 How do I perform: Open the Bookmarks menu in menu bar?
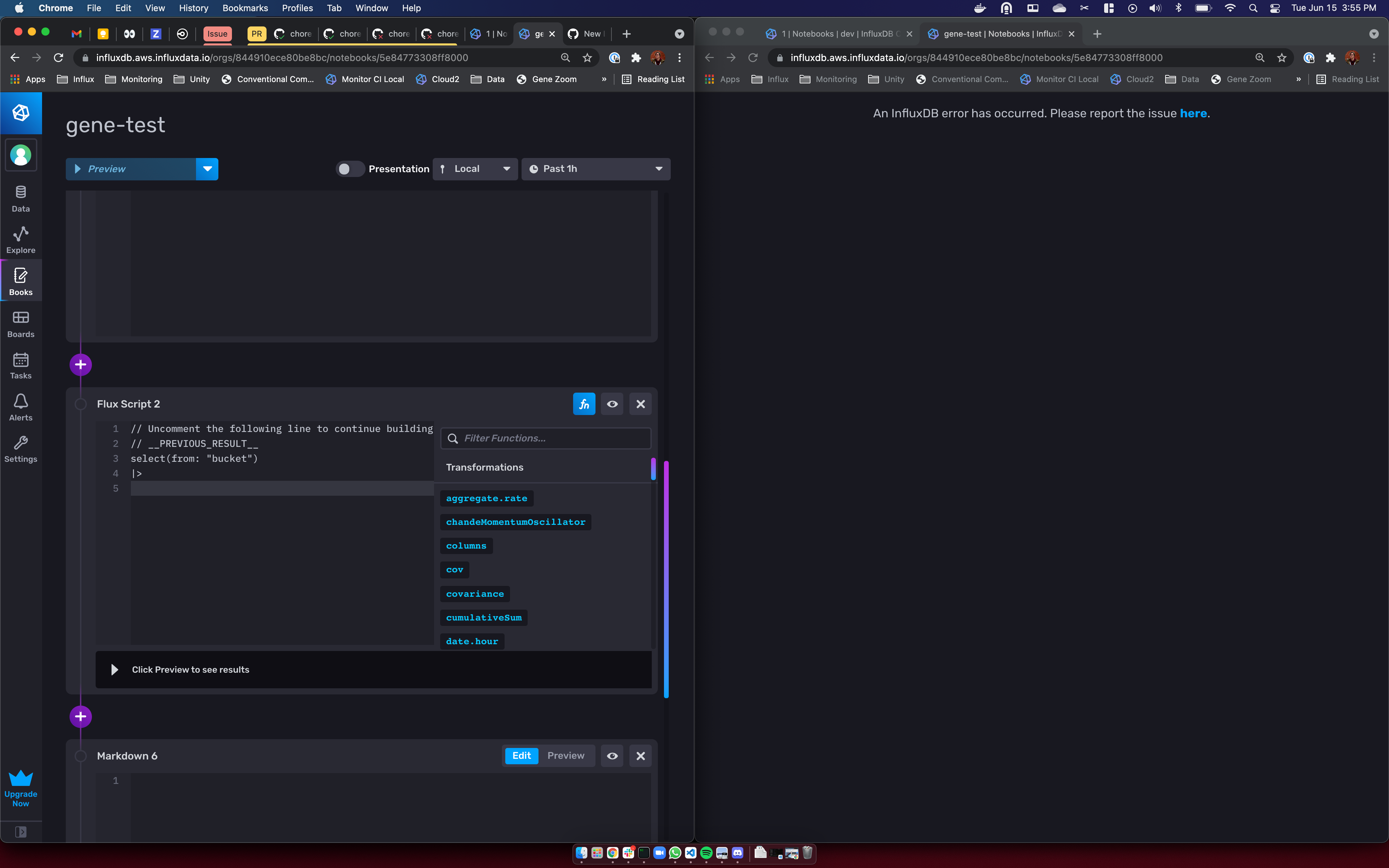click(245, 8)
